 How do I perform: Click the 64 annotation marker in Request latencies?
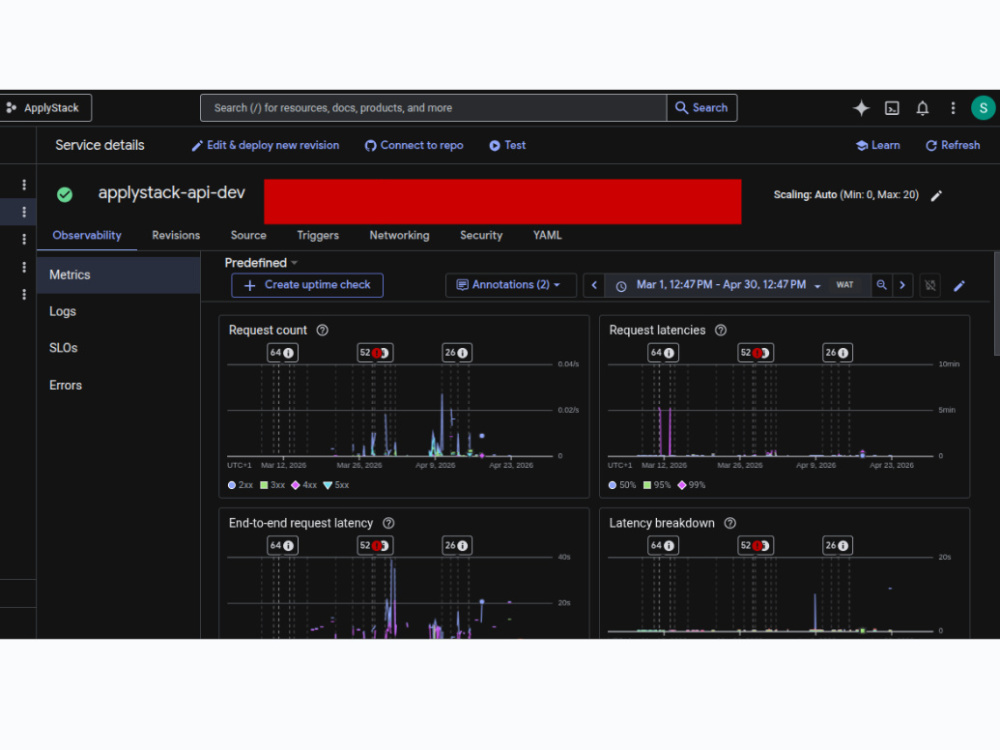pyautogui.click(x=663, y=353)
